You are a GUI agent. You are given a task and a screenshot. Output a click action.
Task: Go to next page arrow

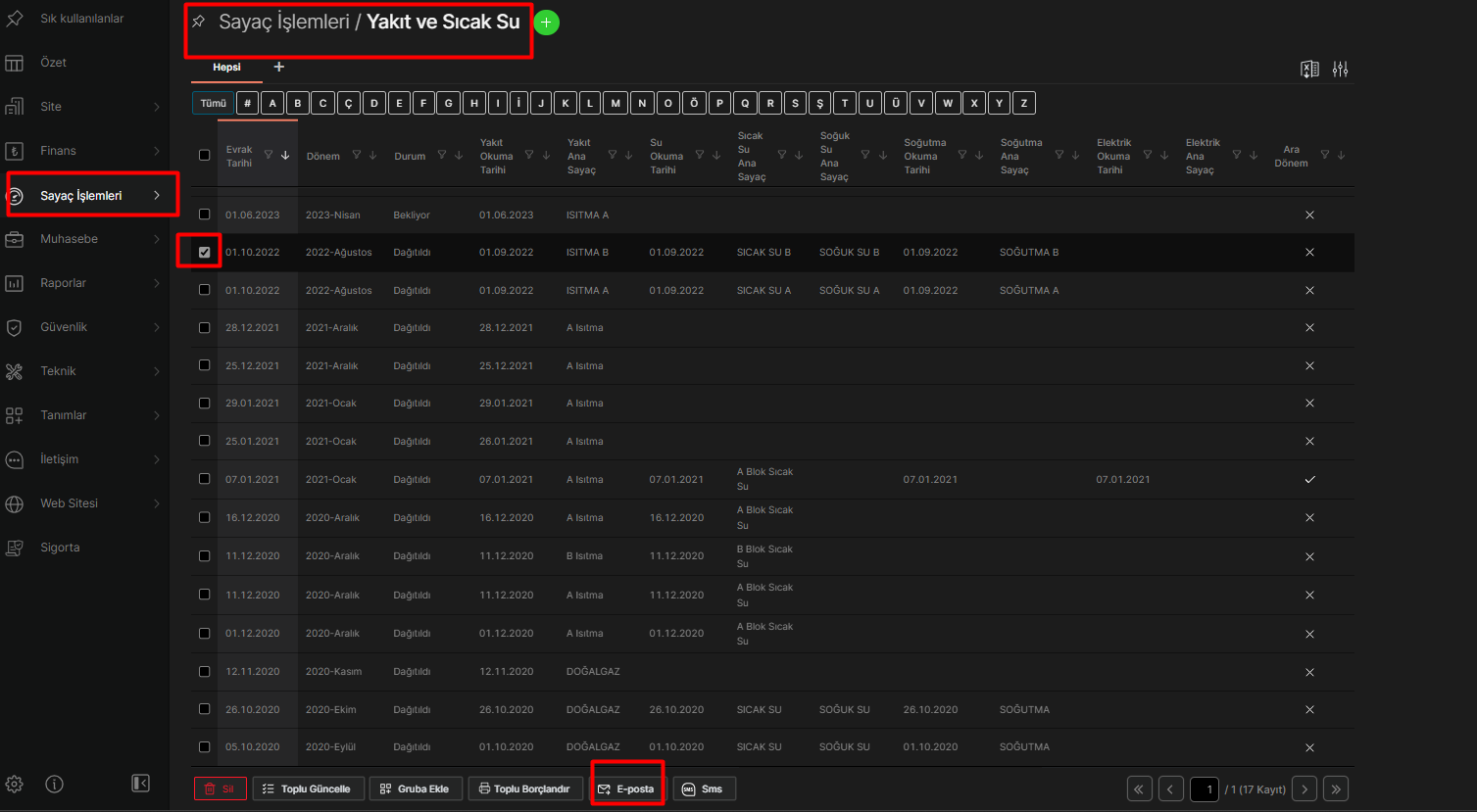coord(1305,789)
